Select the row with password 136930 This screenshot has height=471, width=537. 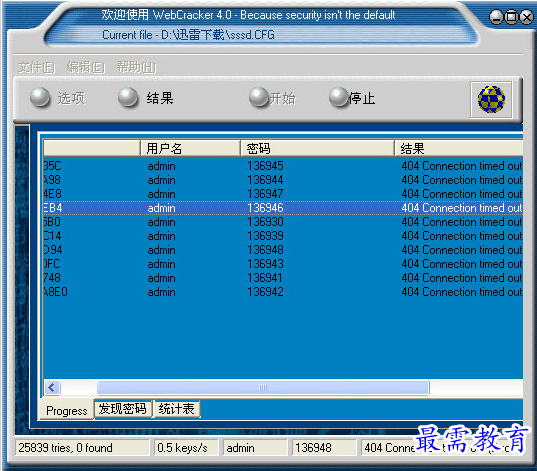[283, 222]
